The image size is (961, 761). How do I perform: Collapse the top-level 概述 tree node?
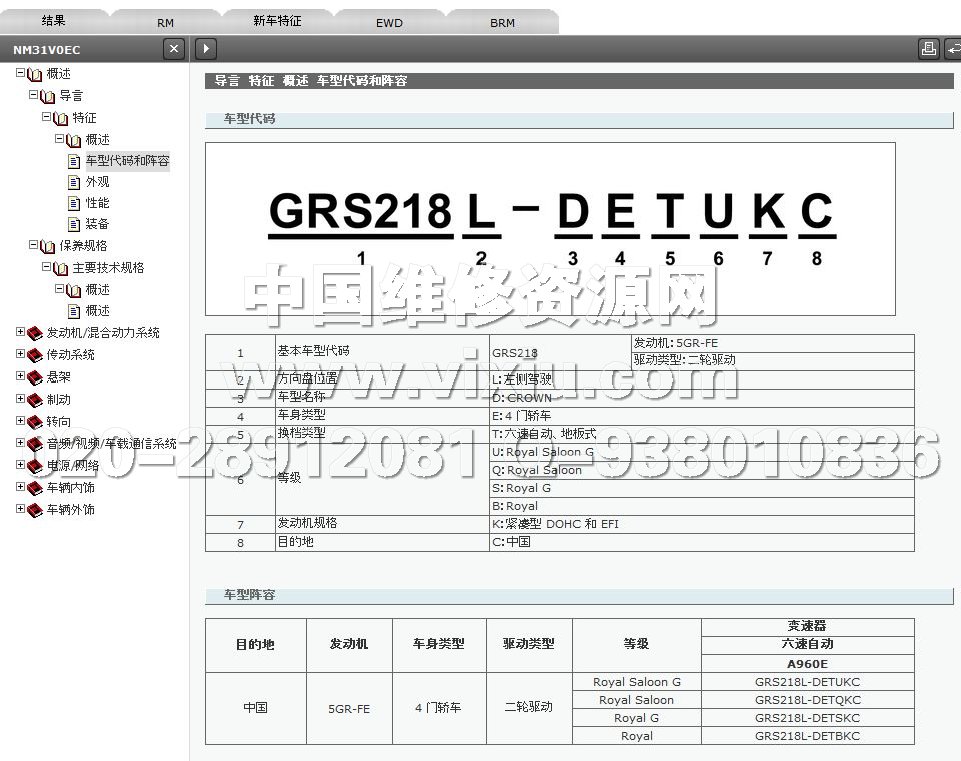pos(20,73)
